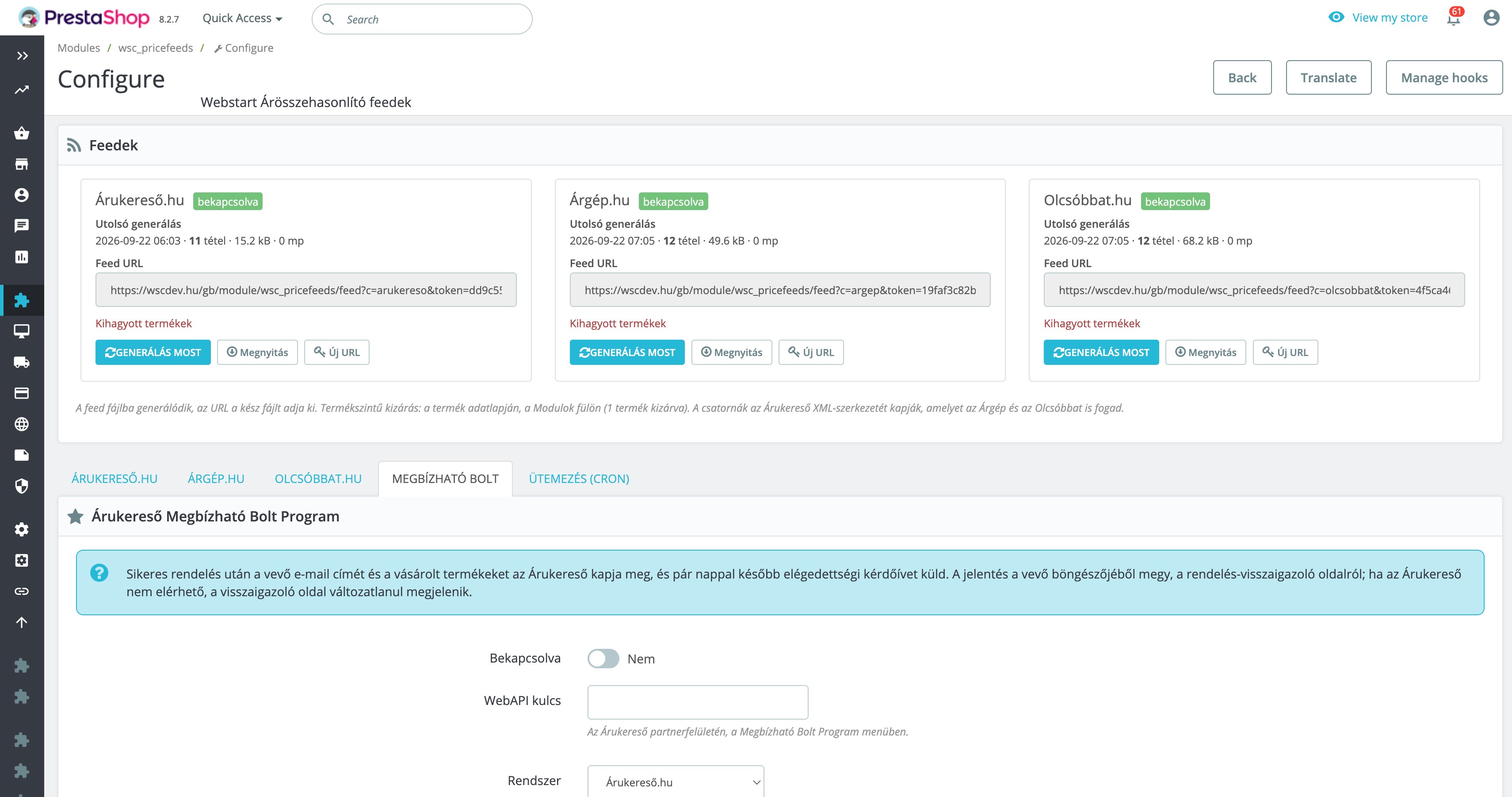Click the chain-link sidebar icon
The height and width of the screenshot is (797, 1512).
click(22, 591)
